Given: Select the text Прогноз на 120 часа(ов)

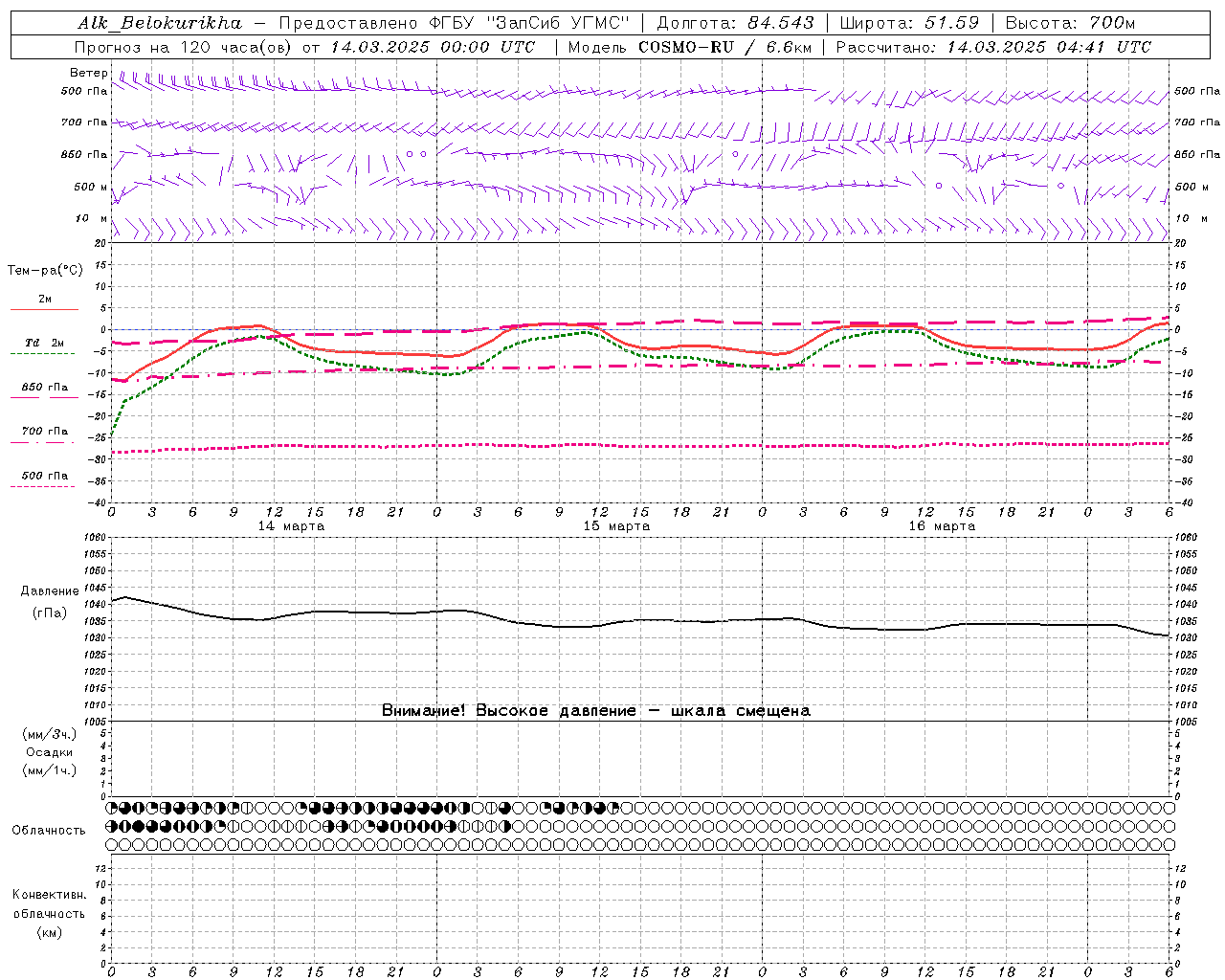Looking at the screenshot, I should (x=184, y=47).
